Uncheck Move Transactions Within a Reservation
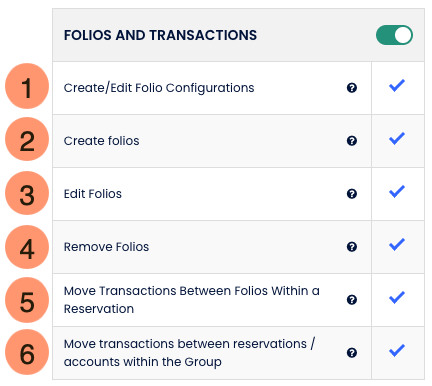432x386 pixels. click(x=397, y=298)
